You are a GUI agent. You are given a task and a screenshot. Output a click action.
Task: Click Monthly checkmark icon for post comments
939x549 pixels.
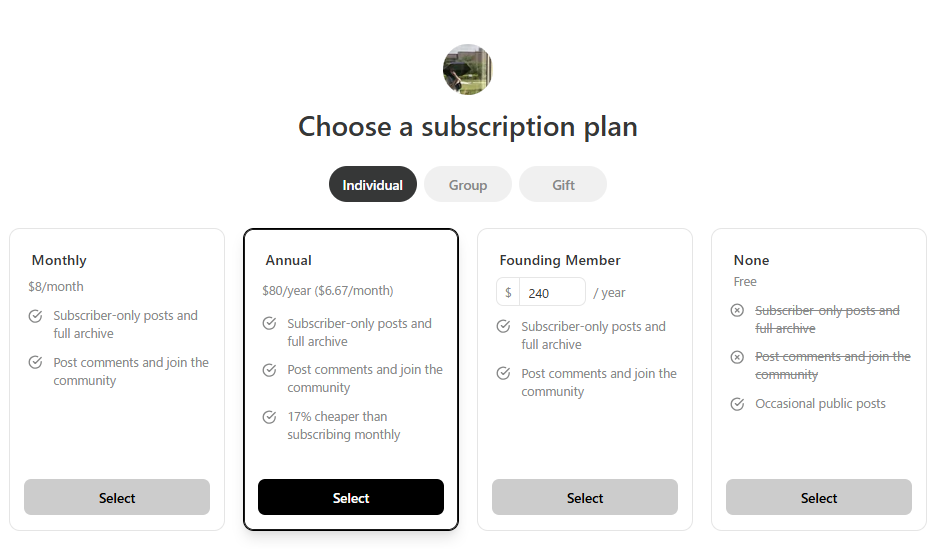(x=35, y=362)
